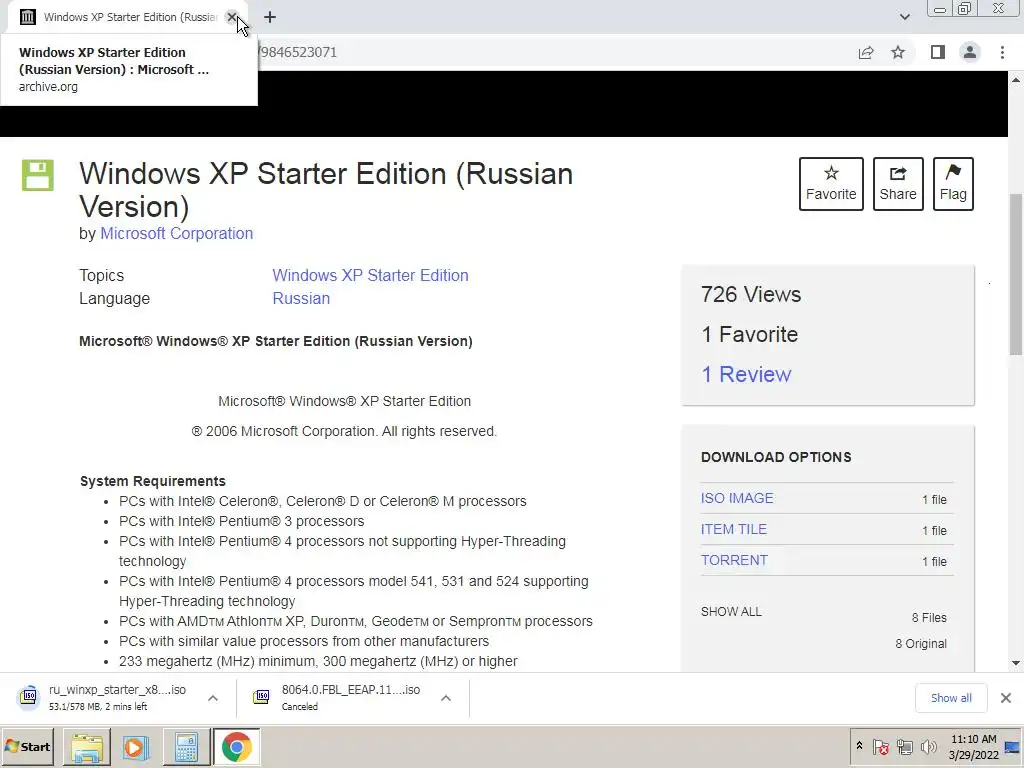This screenshot has width=1024, height=768.
Task: Show all downloads
Action: point(951,698)
